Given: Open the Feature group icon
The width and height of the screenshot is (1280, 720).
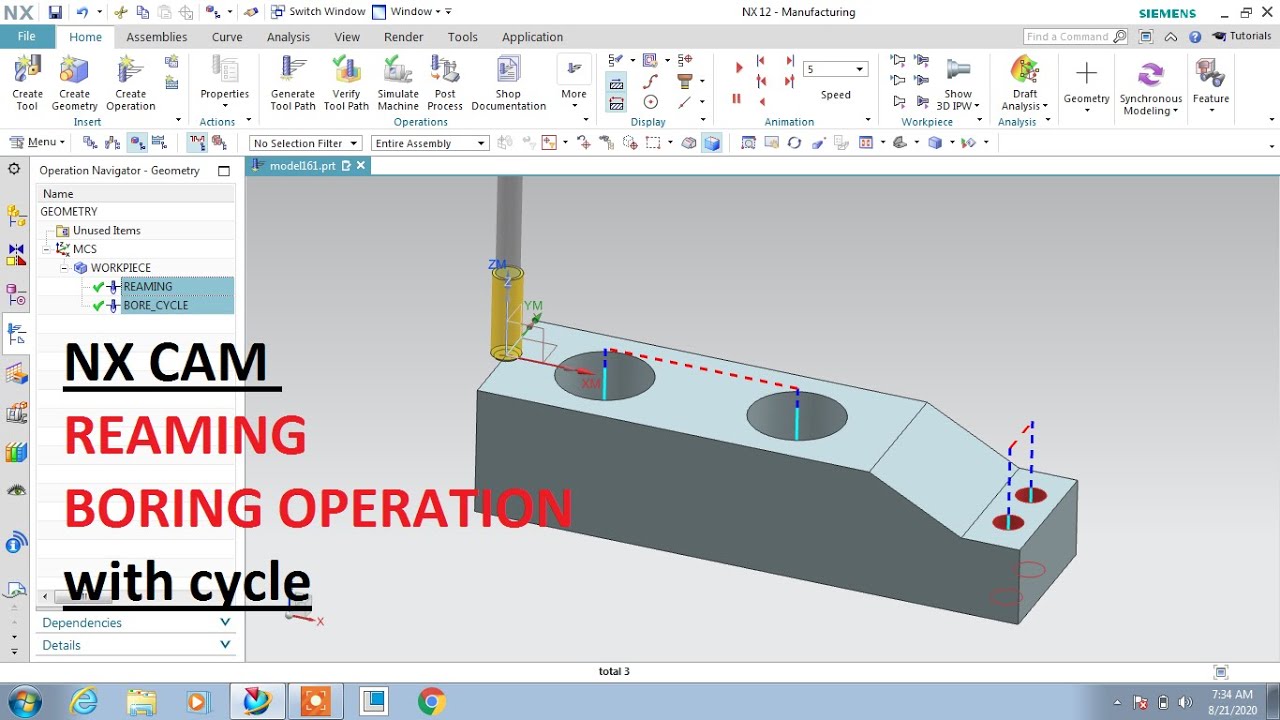Looking at the screenshot, I should coord(1211,83).
